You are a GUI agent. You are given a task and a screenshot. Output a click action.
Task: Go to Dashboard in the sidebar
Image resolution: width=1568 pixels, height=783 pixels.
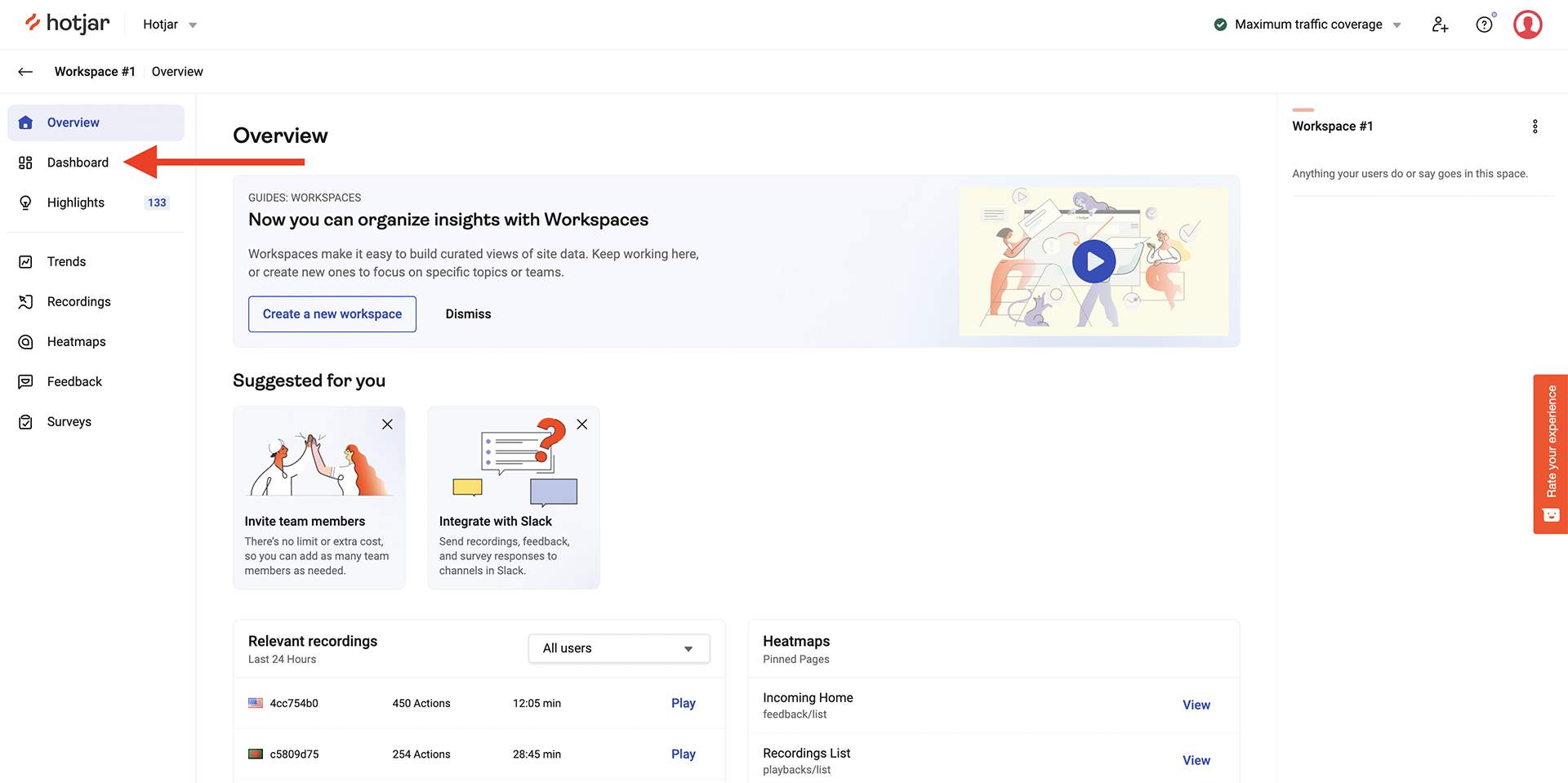[x=78, y=162]
